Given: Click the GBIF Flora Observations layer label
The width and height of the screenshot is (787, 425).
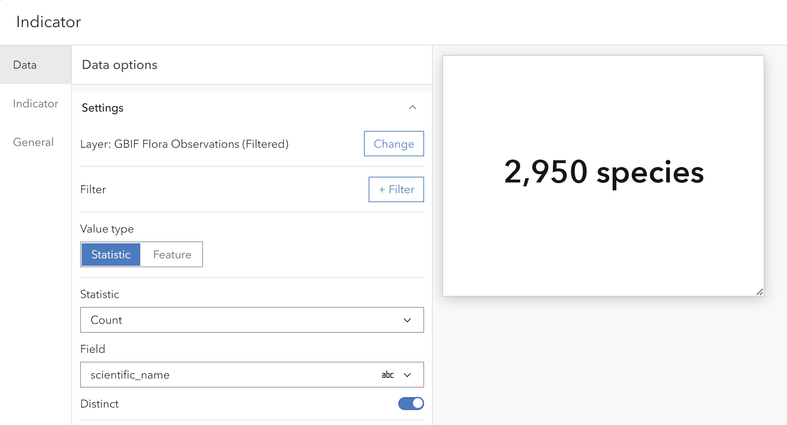Looking at the screenshot, I should tap(184, 144).
